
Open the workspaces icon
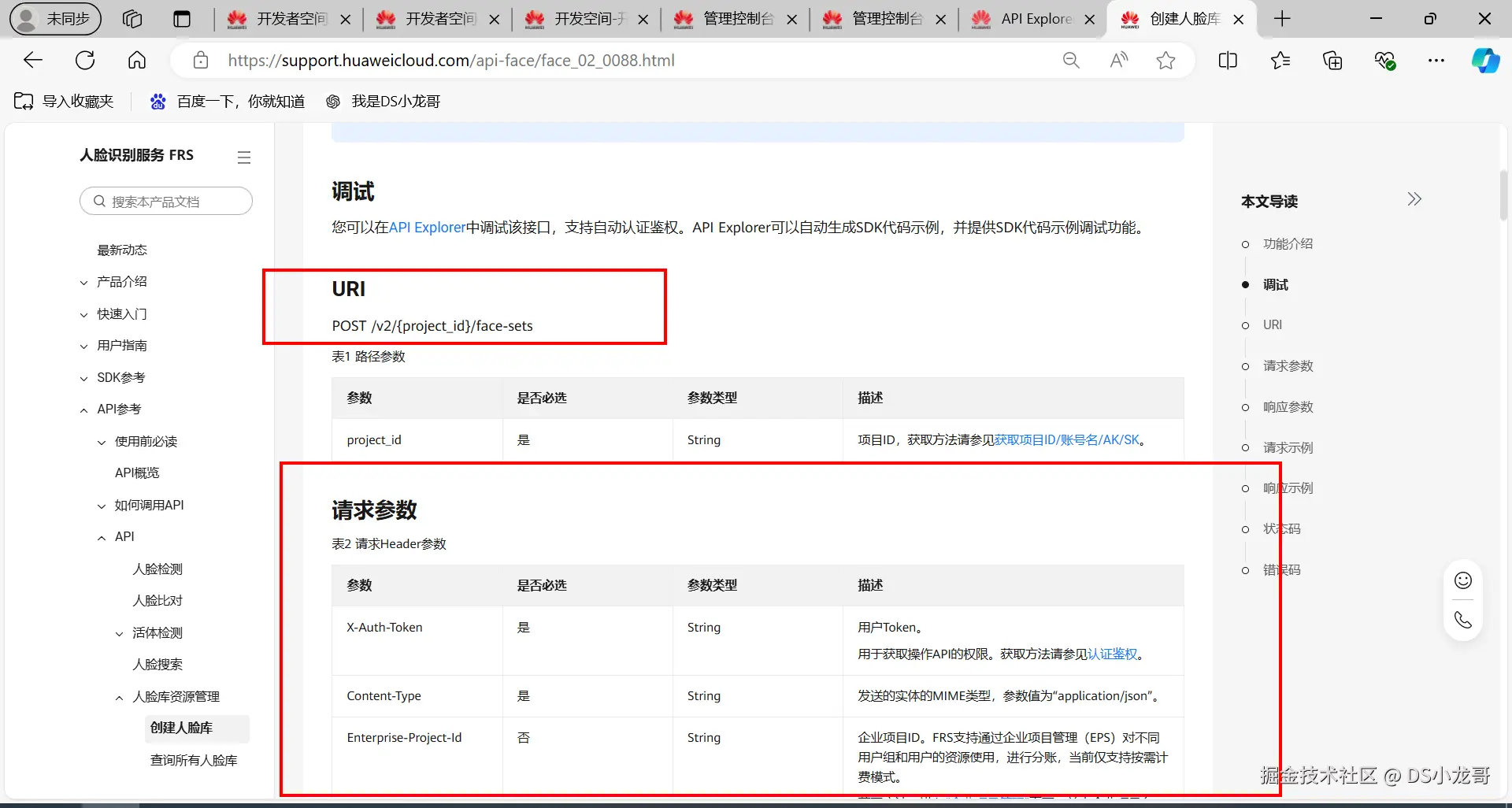pos(132,19)
